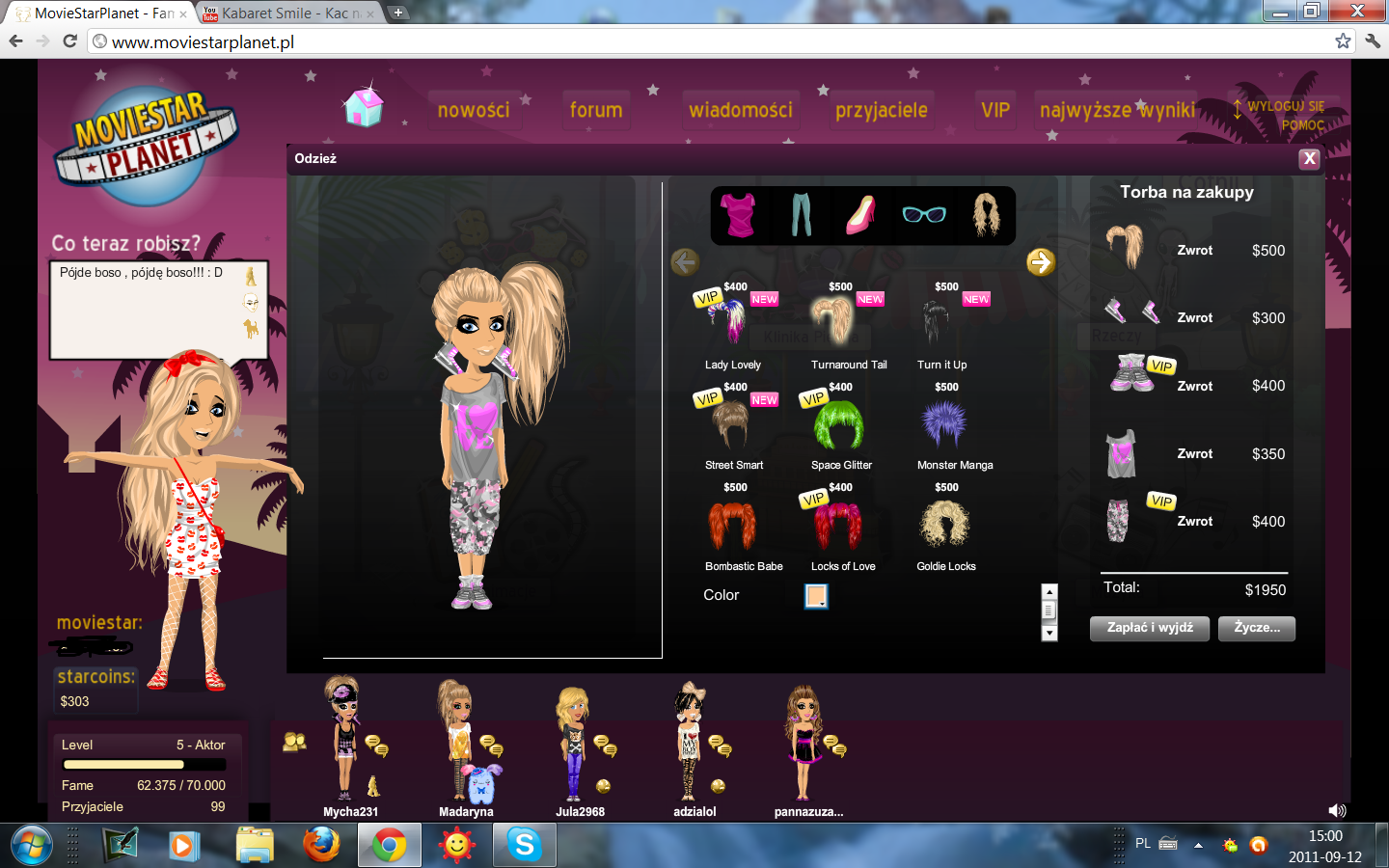The width and height of the screenshot is (1389, 868).
Task: Open friend adzialol avatar
Action: click(689, 741)
